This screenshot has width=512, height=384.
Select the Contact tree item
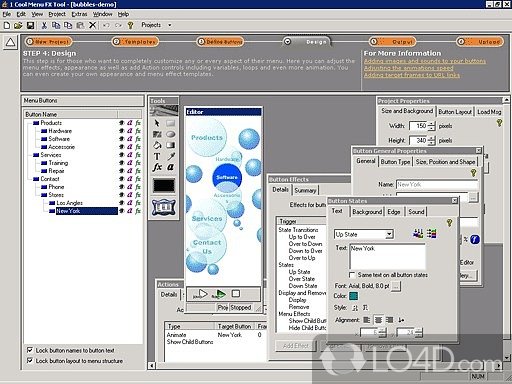50,179
